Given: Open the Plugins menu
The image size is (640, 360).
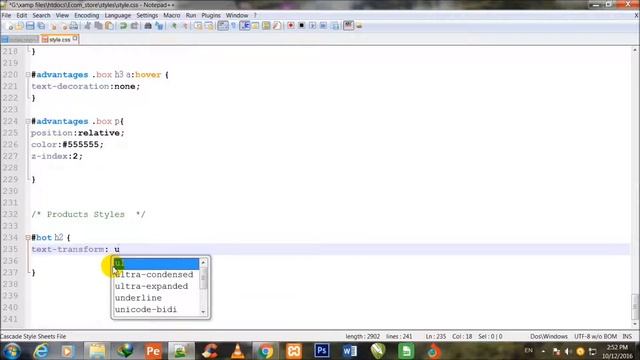Looking at the screenshot, I should coord(211,16).
